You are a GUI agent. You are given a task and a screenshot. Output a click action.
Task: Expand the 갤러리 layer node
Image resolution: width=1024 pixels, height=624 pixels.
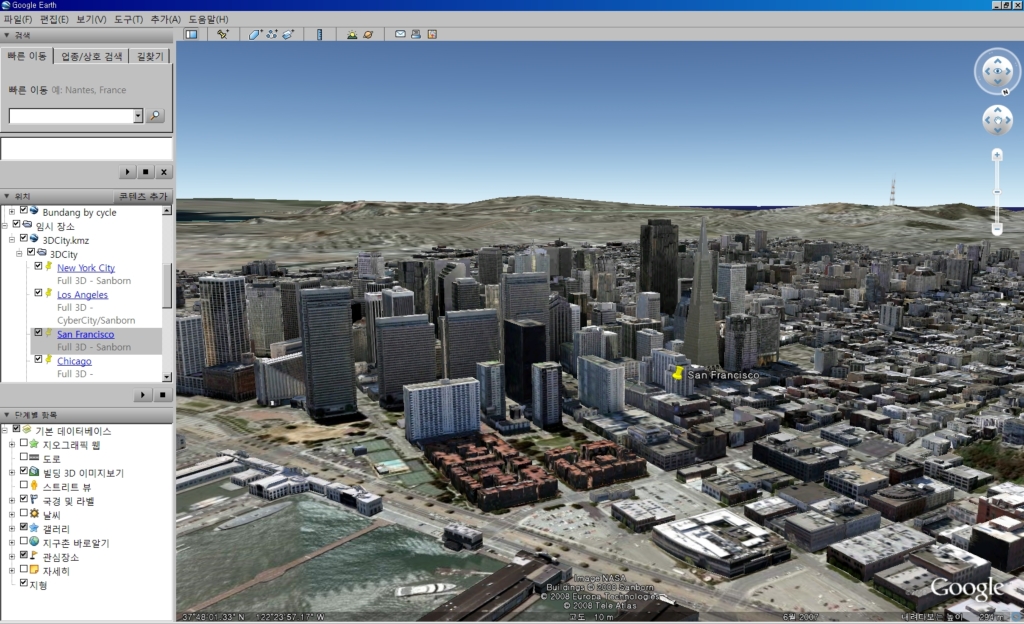12,529
